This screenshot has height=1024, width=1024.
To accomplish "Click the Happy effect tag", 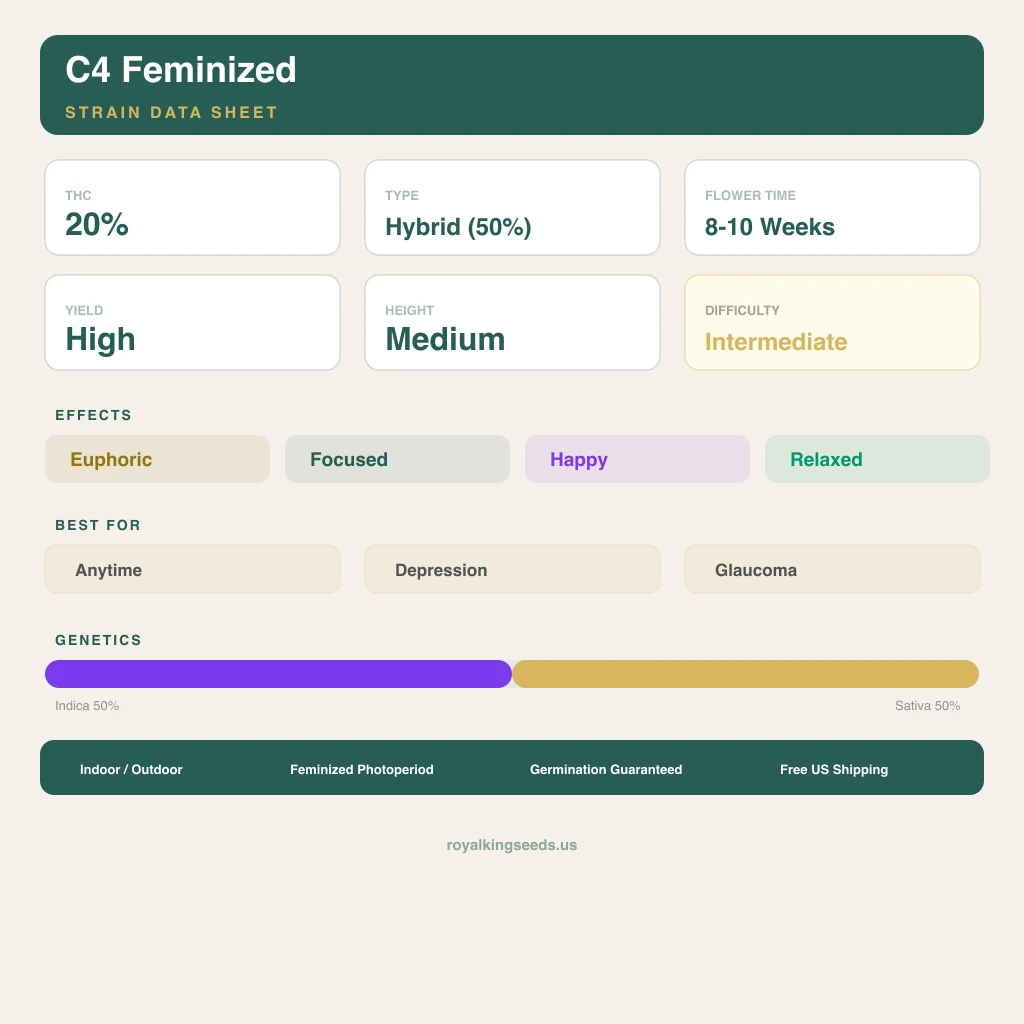I will (x=637, y=459).
